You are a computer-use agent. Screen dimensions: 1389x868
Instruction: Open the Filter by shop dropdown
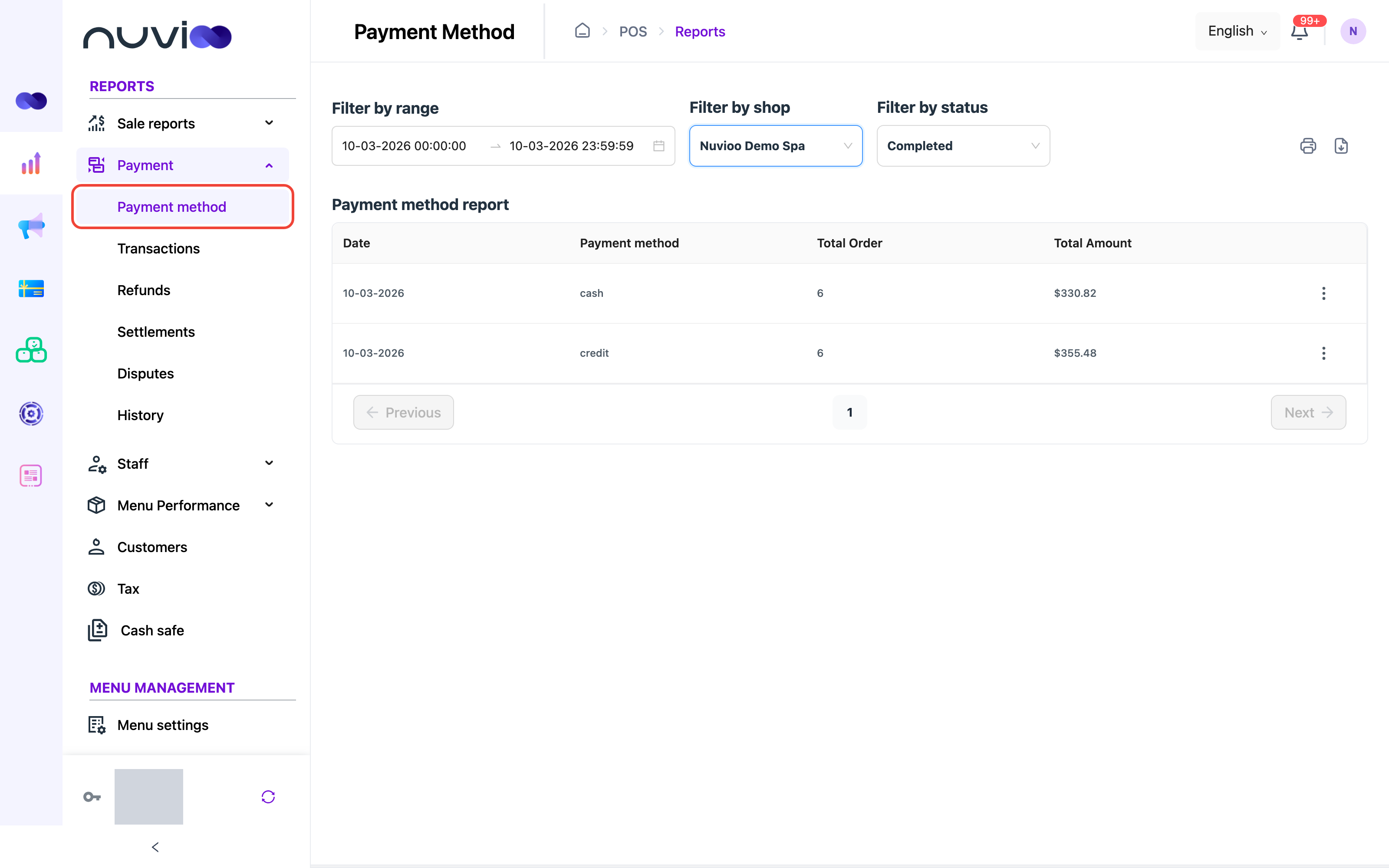click(x=775, y=146)
